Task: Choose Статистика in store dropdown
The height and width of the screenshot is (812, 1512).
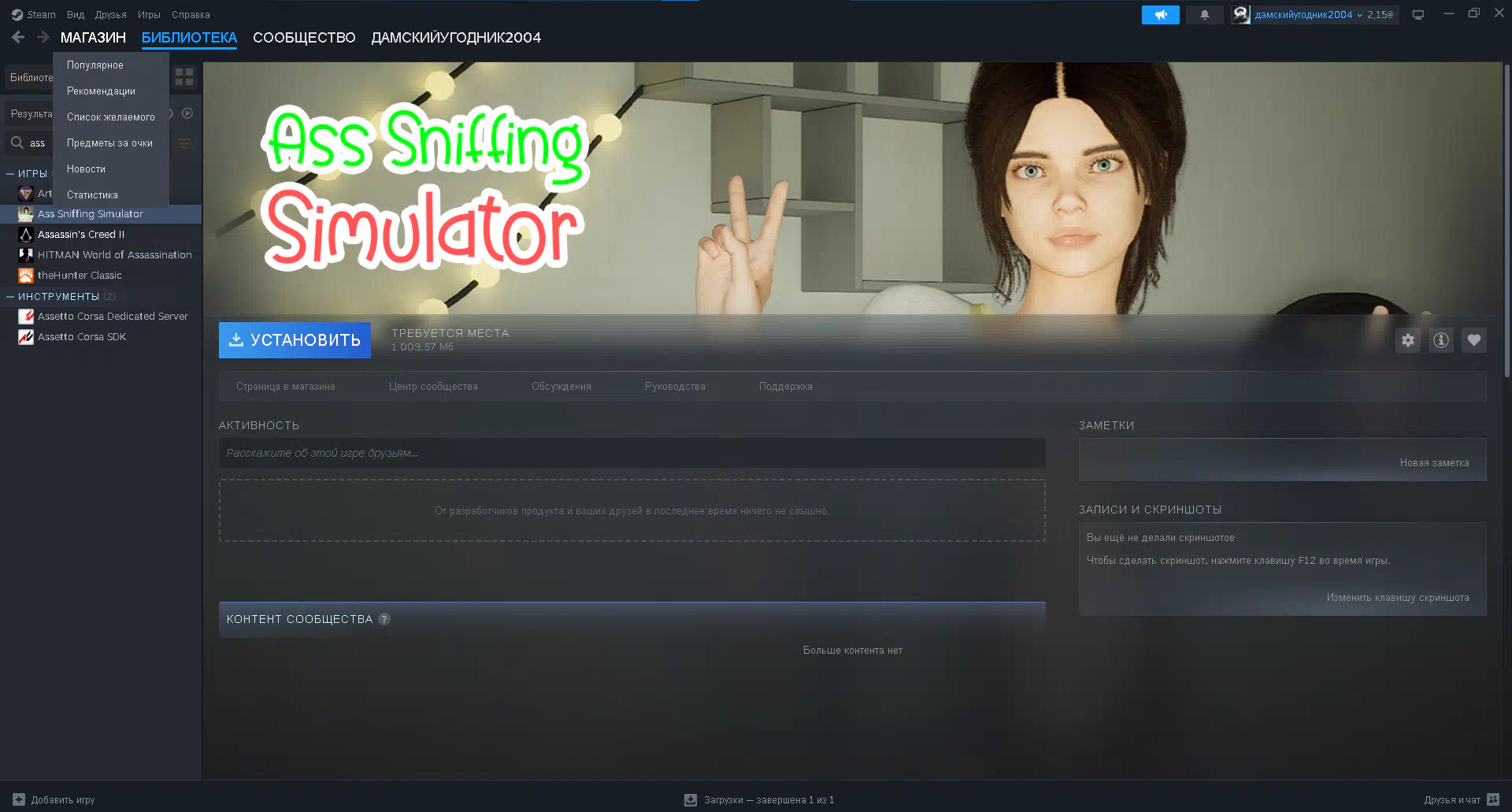Action: tap(111, 195)
